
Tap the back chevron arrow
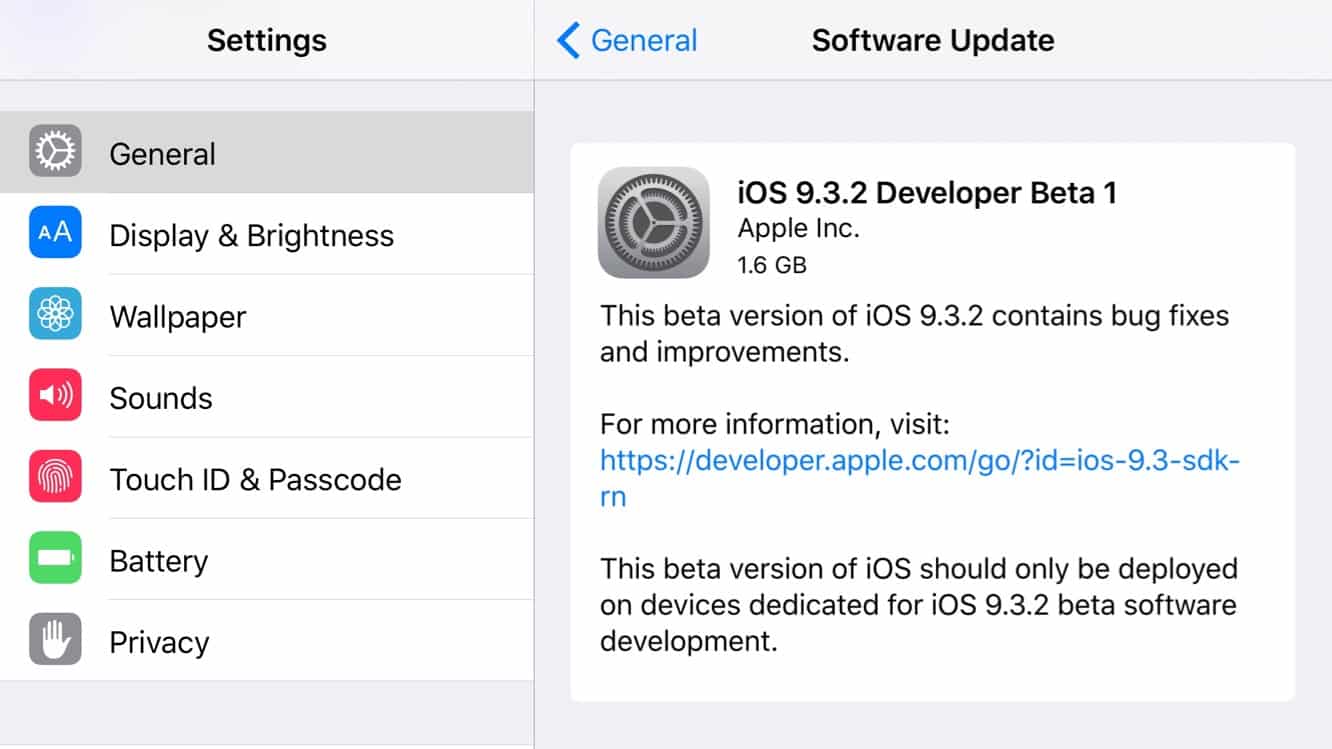click(568, 41)
